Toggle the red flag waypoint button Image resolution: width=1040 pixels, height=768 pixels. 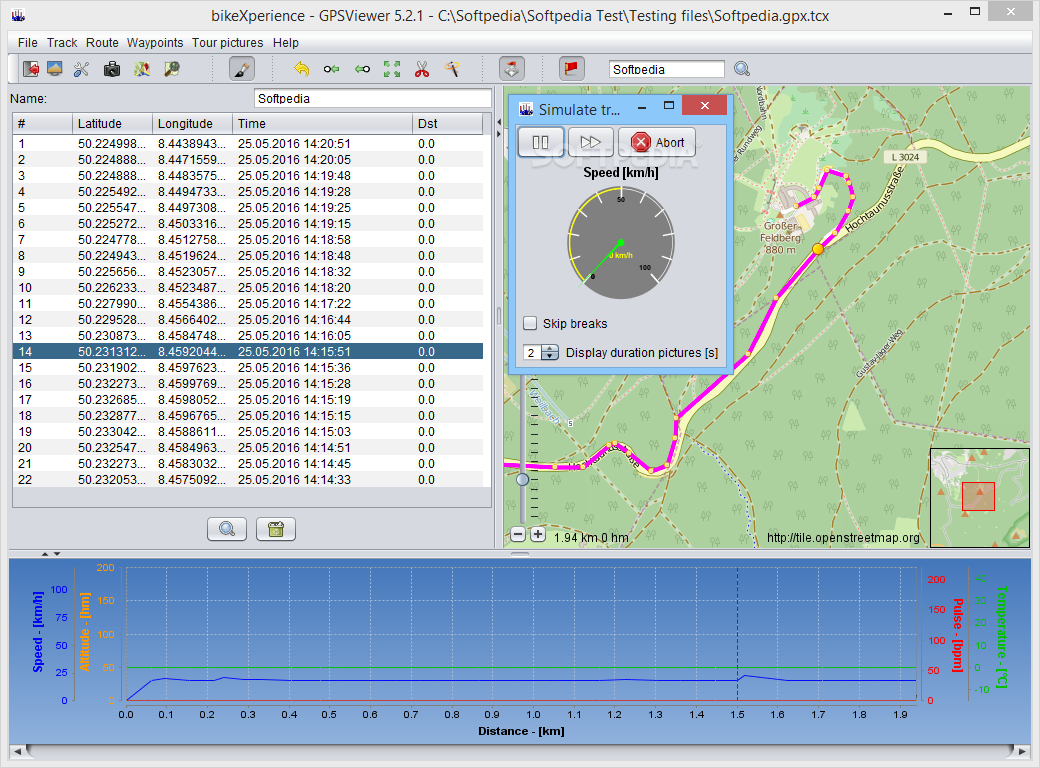tap(571, 69)
